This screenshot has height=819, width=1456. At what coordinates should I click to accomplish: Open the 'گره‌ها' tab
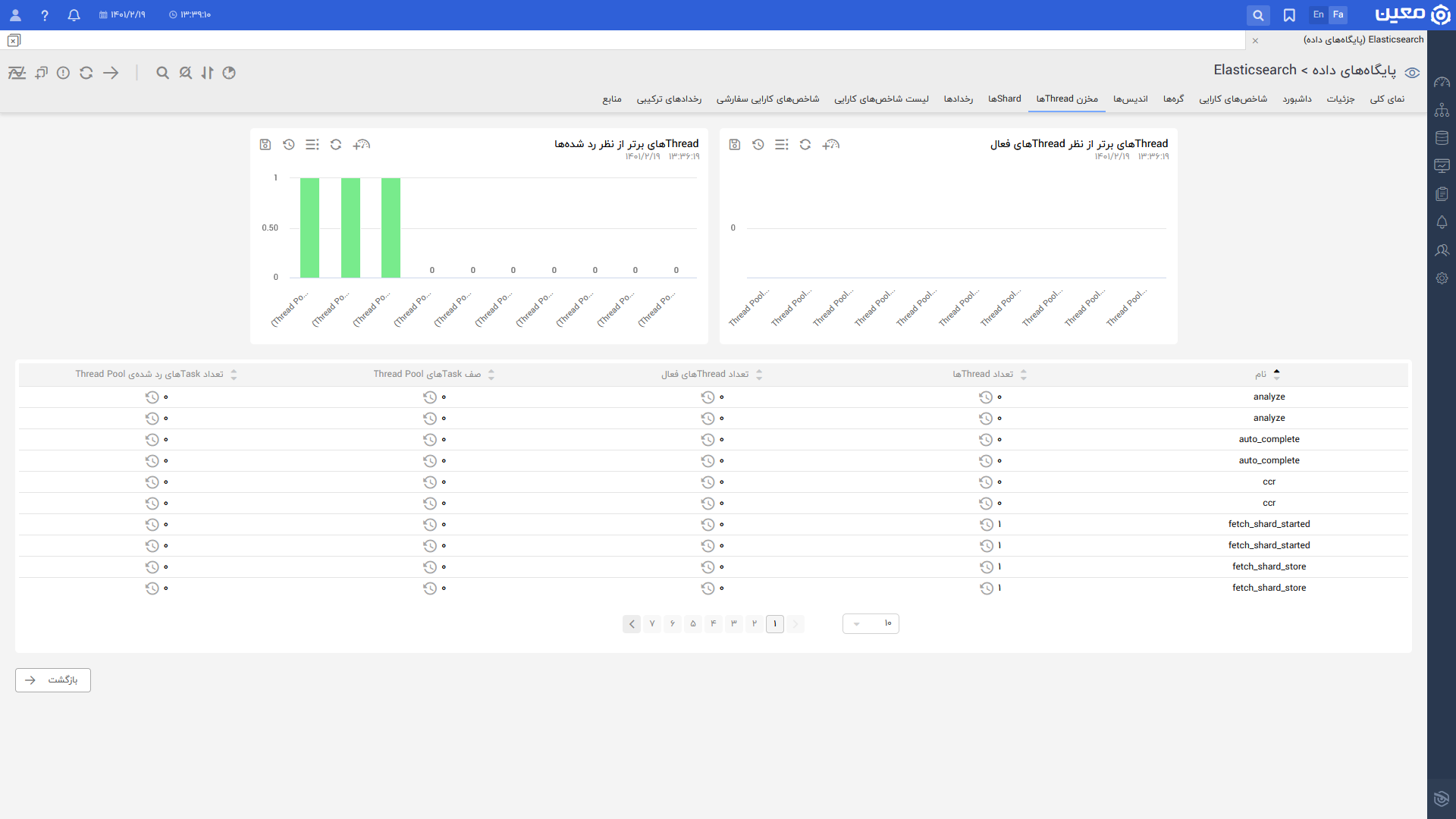point(1173,99)
